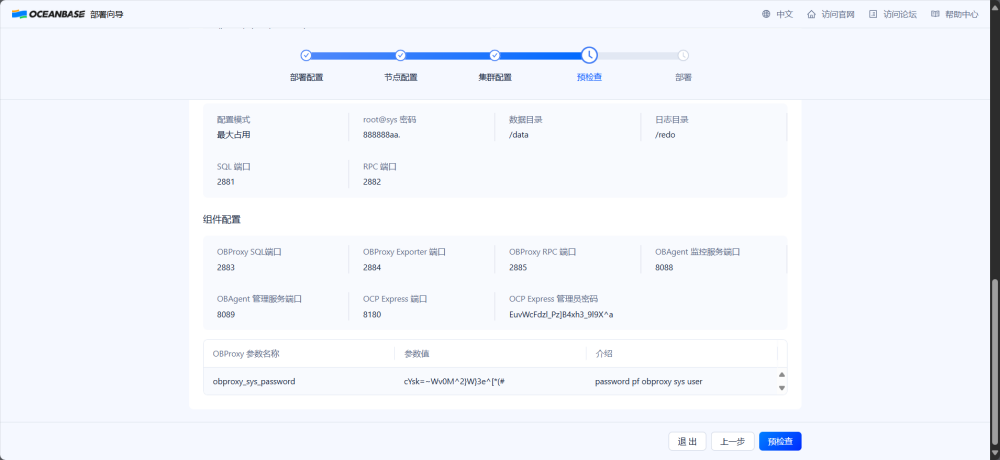The height and width of the screenshot is (460, 1000).
Task: Click the 预检查 step clock icon
Action: (589, 56)
